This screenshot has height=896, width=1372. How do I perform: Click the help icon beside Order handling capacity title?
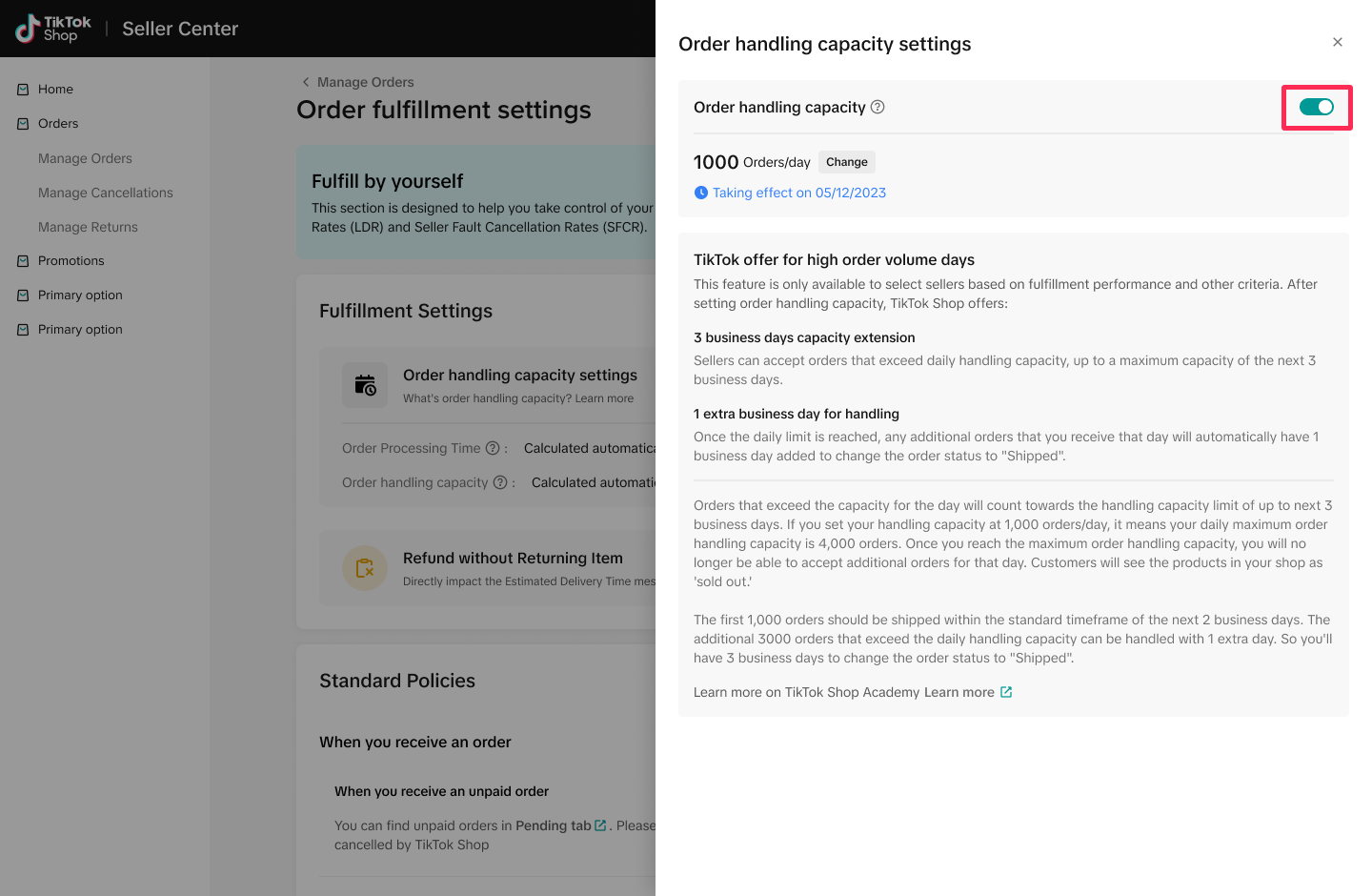[x=878, y=107]
